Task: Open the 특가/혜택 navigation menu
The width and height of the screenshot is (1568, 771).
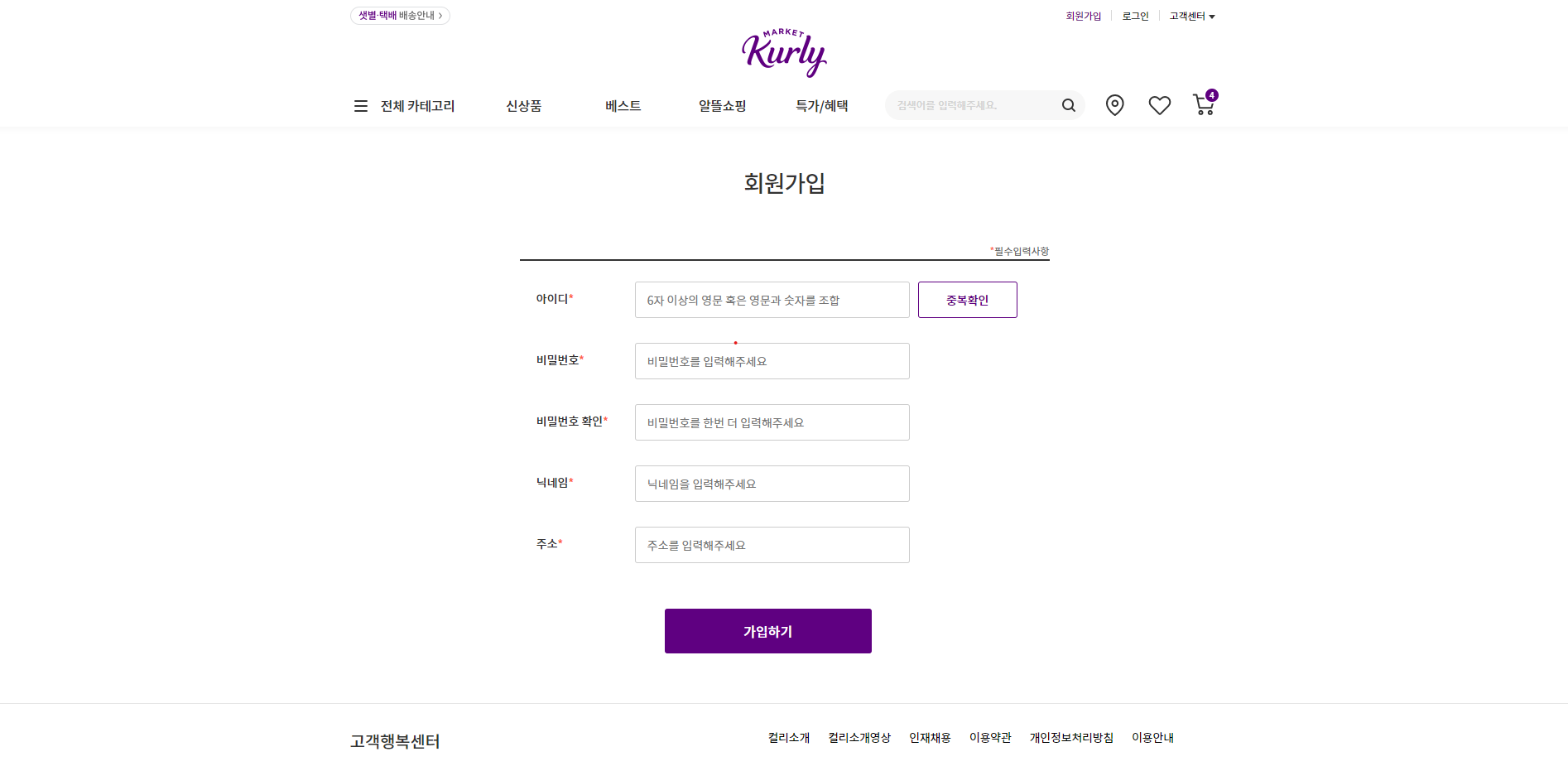Action: tap(821, 105)
